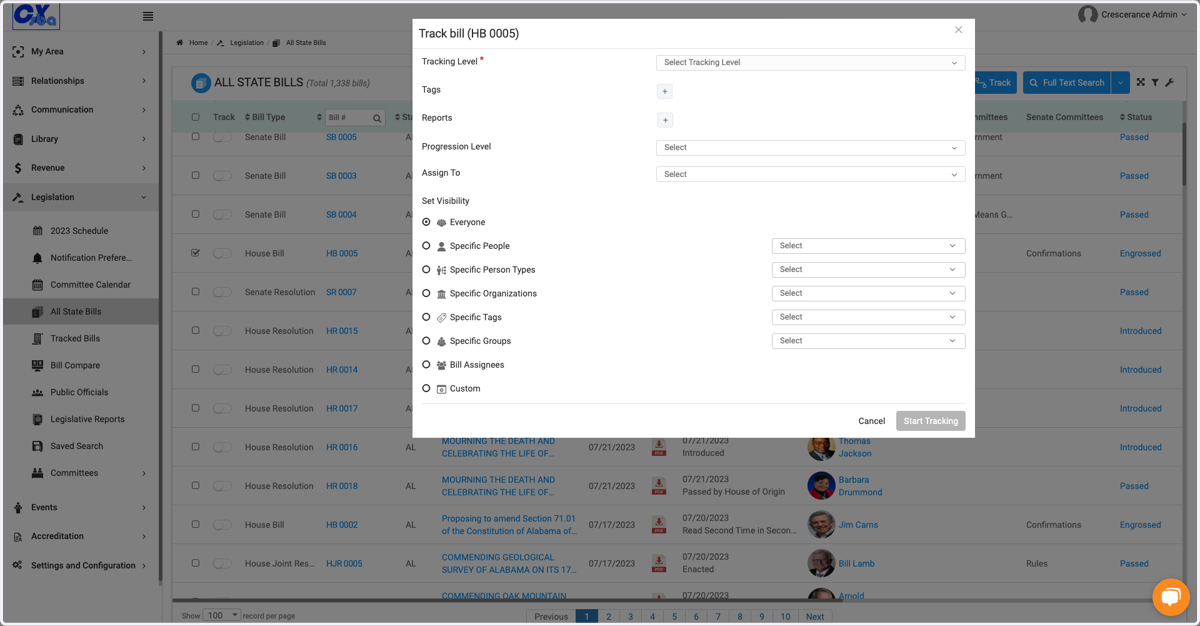Close the Track bill dialog

tap(958, 30)
